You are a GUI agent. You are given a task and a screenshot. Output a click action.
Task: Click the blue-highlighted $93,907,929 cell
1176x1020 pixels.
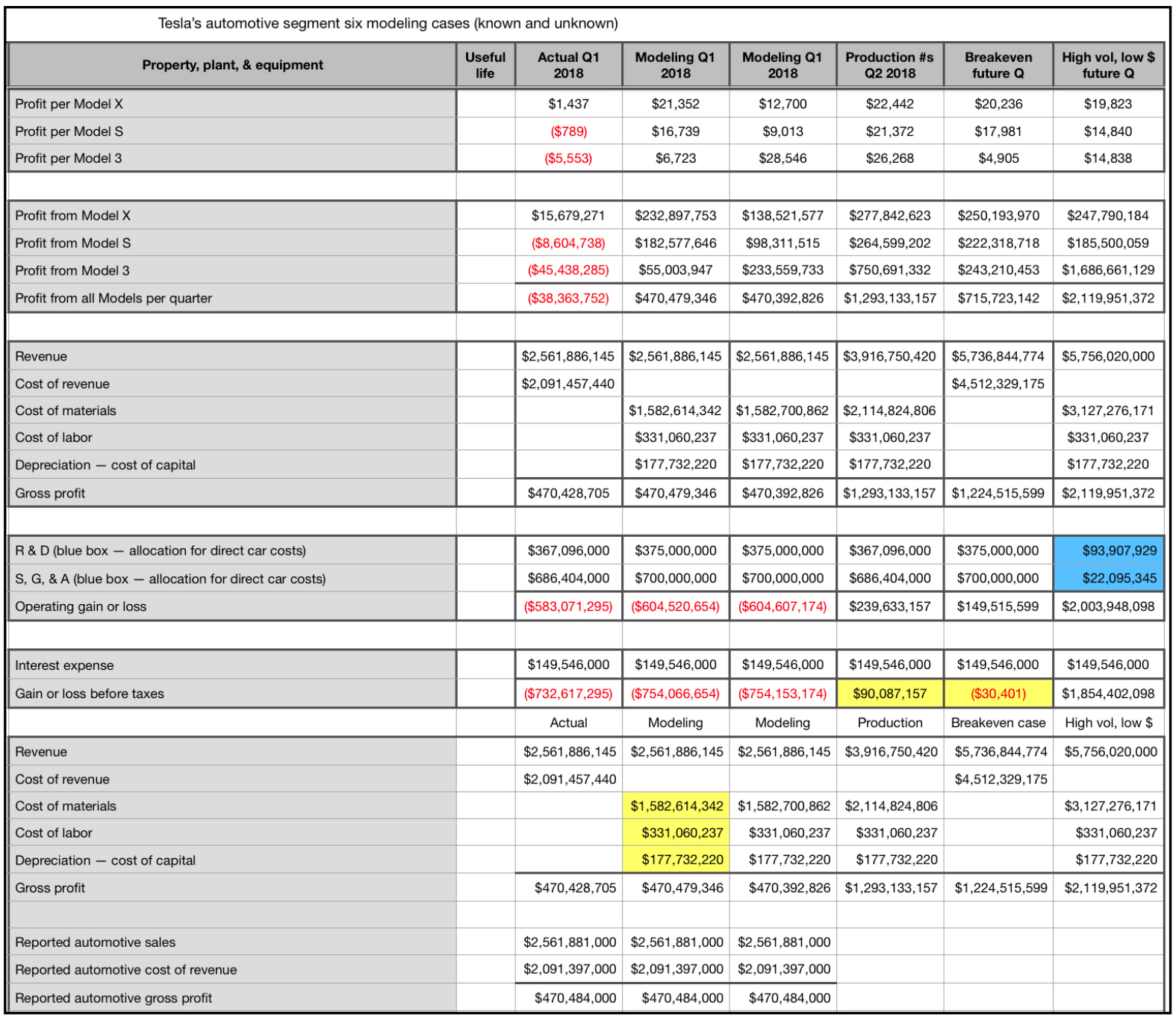[1108, 551]
